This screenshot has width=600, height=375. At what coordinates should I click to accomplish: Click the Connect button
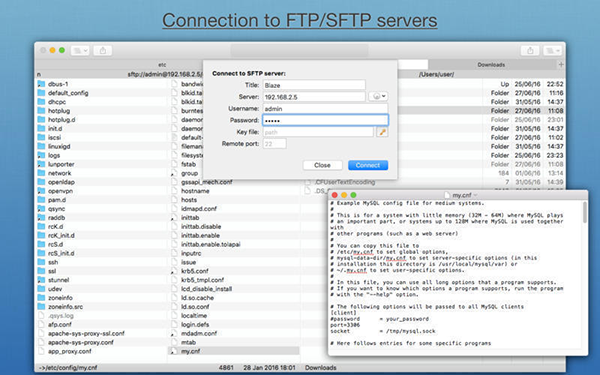tap(368, 165)
